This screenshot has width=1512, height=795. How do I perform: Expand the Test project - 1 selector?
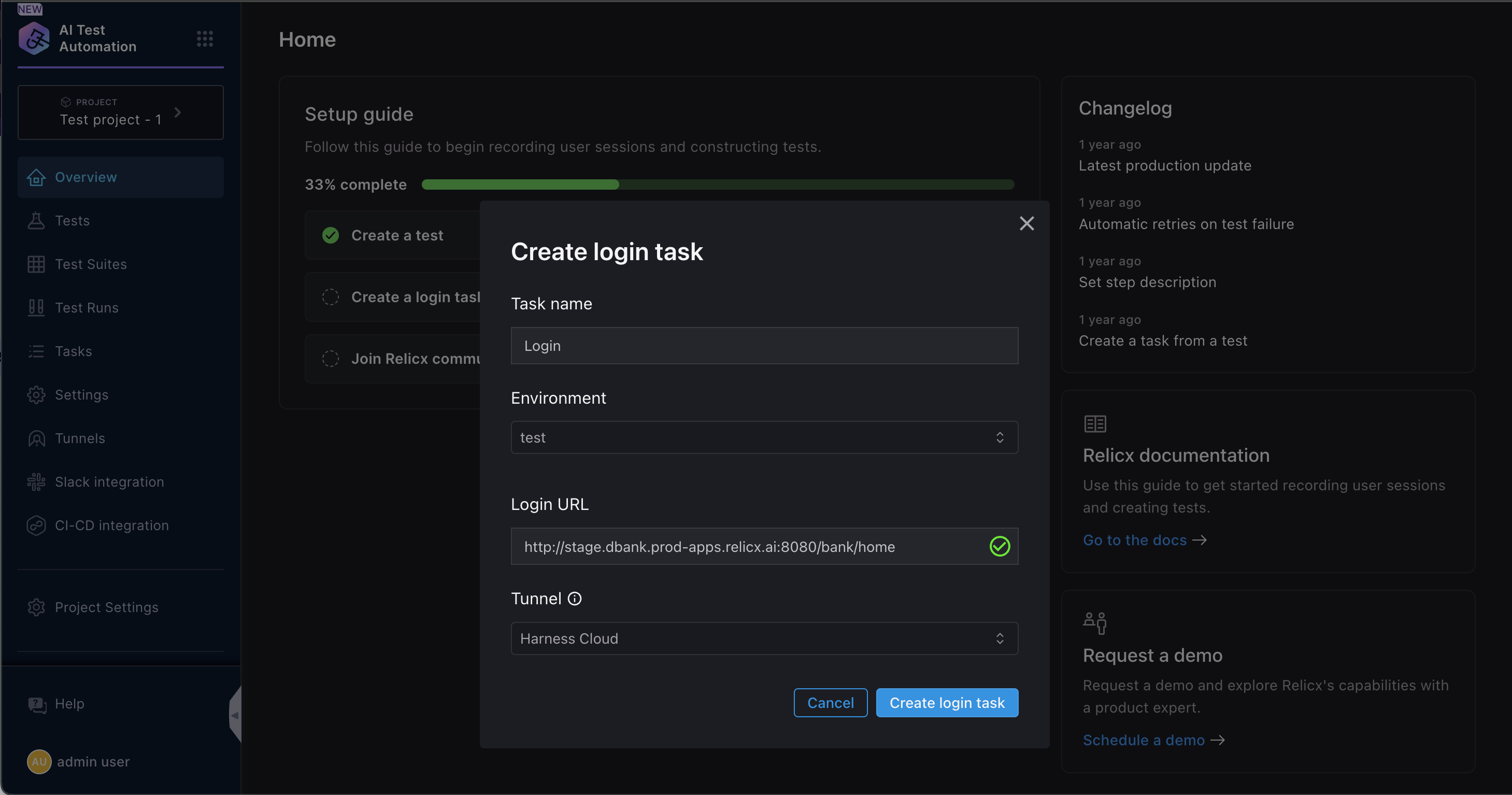coord(120,112)
